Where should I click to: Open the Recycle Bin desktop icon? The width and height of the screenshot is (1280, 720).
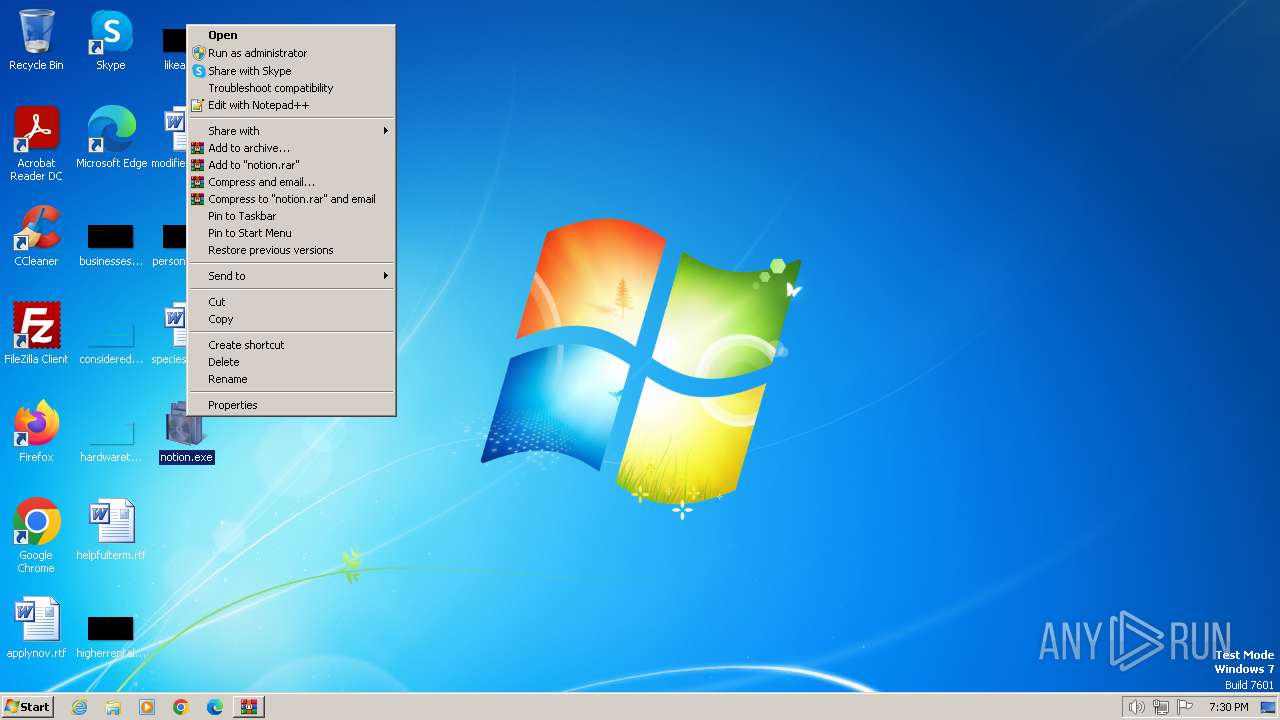pos(36,40)
